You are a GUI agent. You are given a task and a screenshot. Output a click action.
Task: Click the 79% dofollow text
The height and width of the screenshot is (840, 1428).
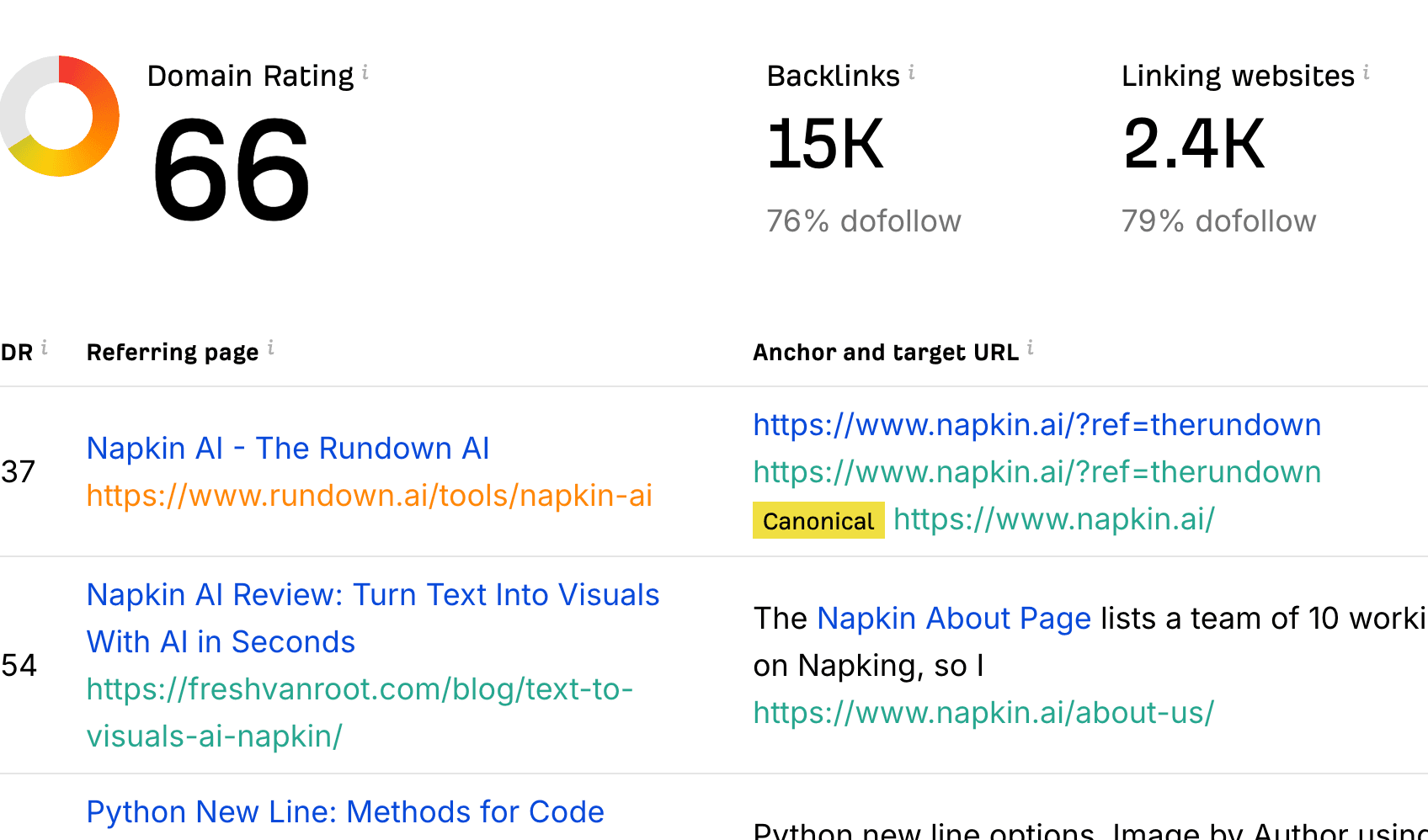point(1218,221)
